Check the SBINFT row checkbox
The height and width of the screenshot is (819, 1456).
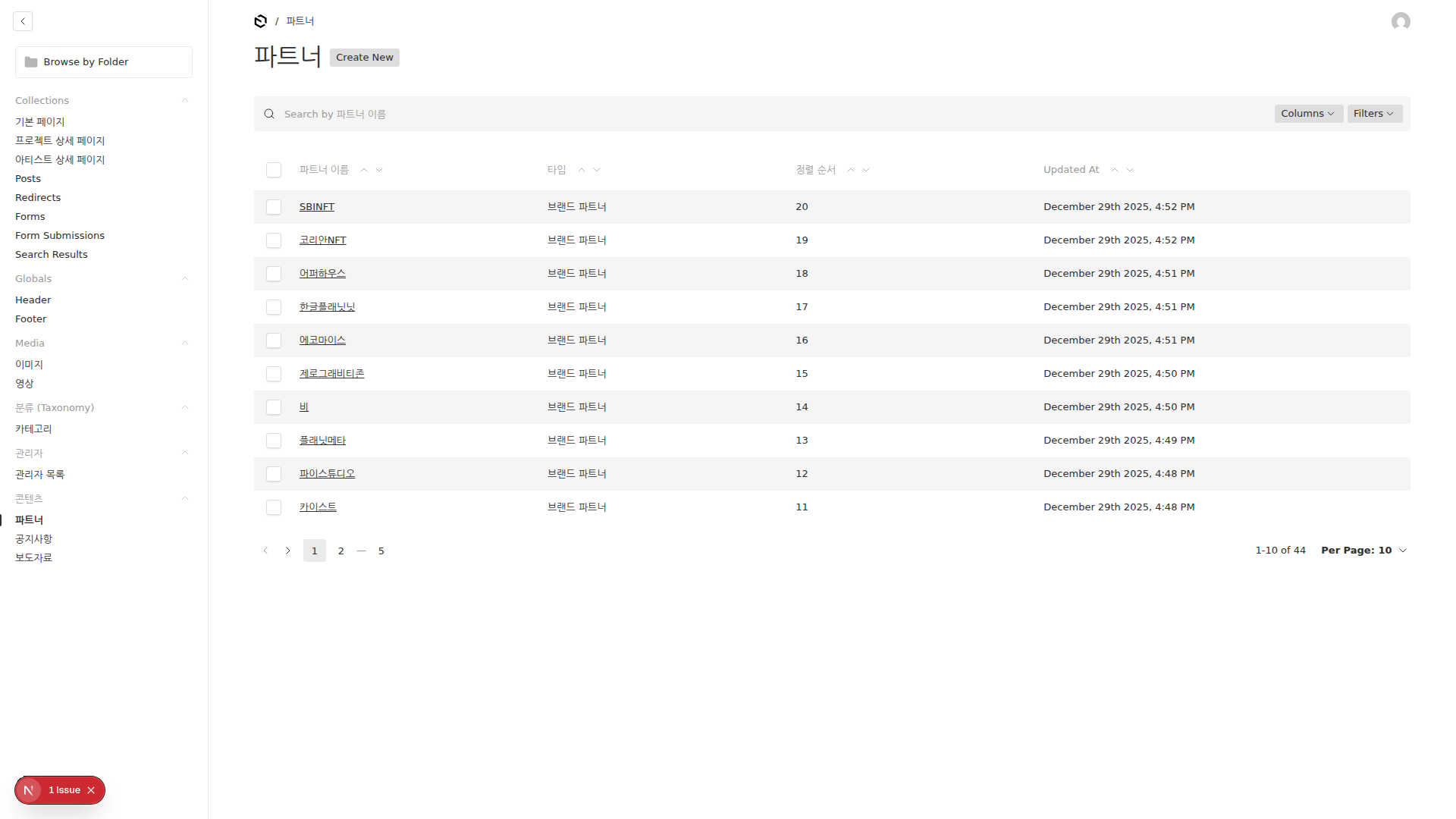274,207
